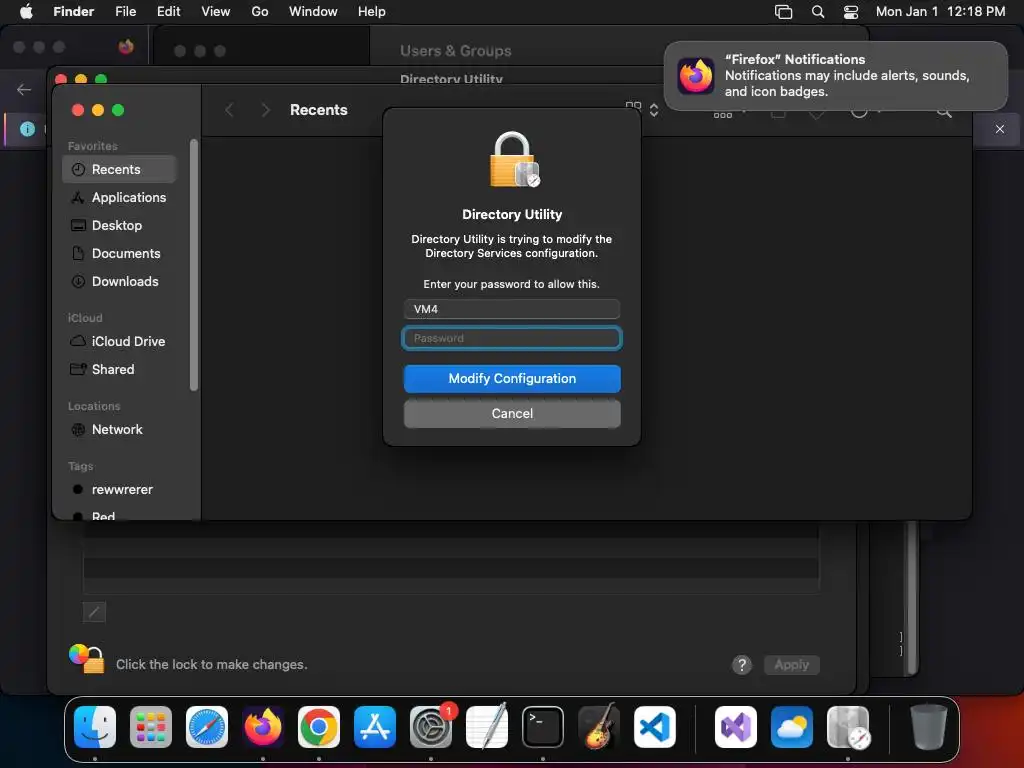
Task: Open Control Center in the menu bar
Action: click(x=851, y=12)
